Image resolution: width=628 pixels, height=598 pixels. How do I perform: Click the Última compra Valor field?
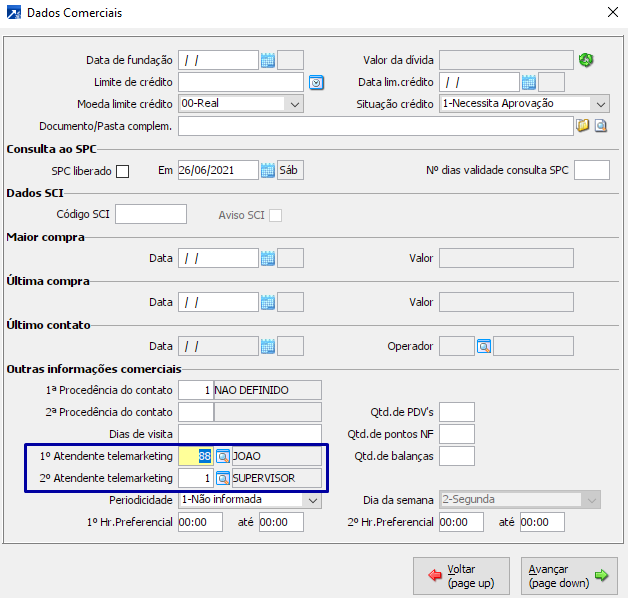click(506, 302)
